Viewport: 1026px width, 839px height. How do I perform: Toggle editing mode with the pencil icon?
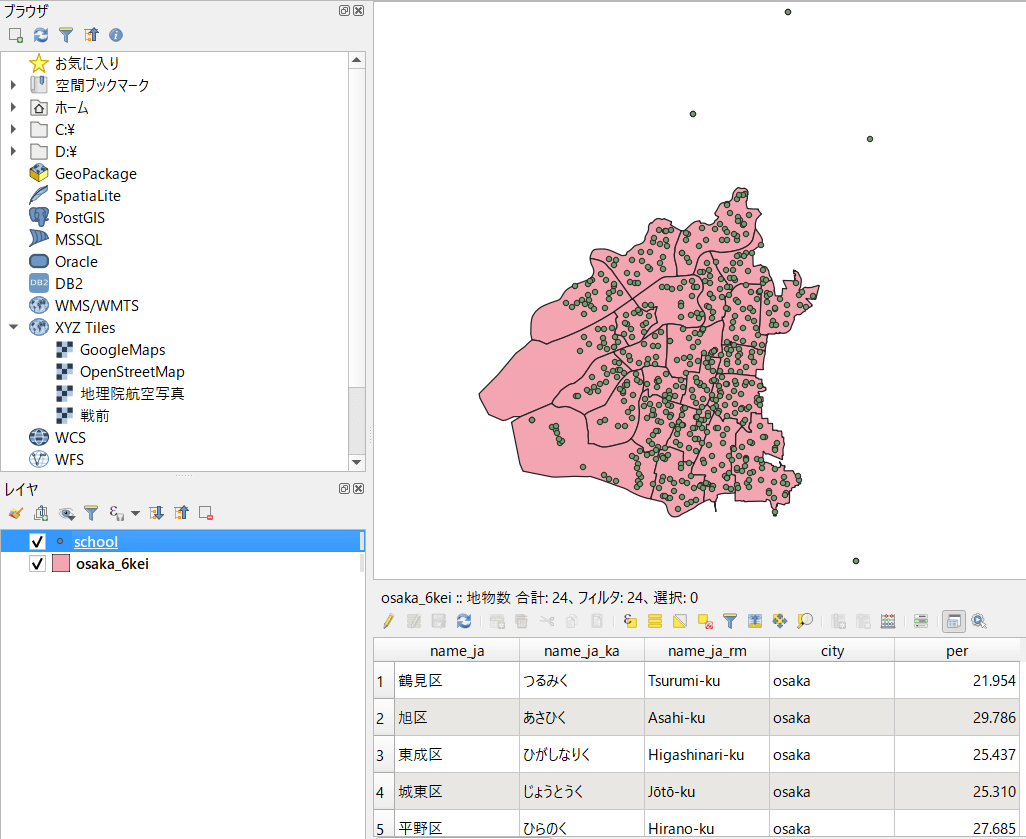(389, 621)
